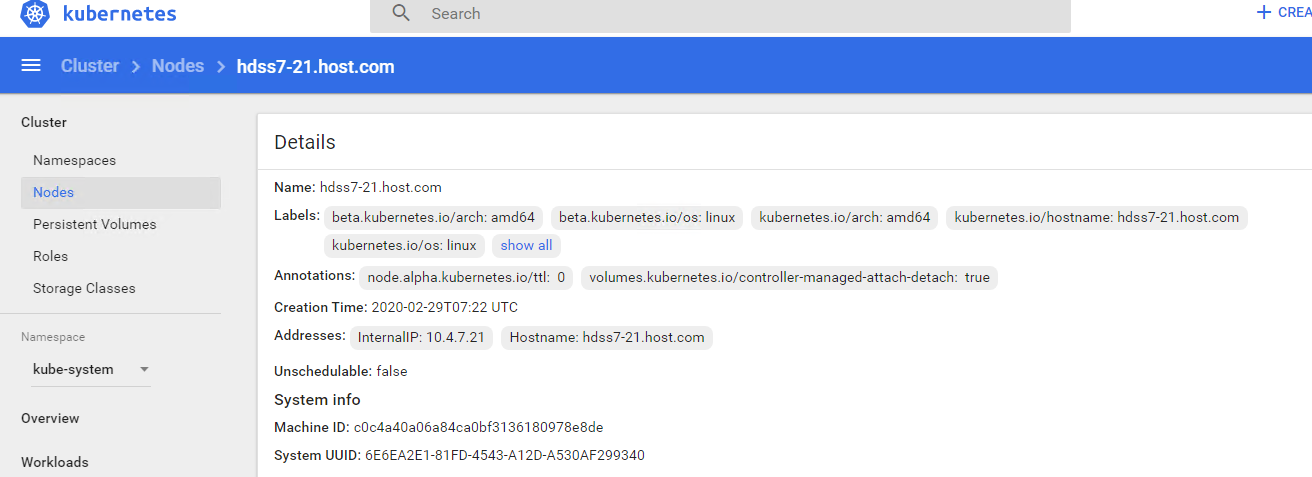Click the kubernetes.io/hostname label chip
The height and width of the screenshot is (477, 1312).
click(x=1096, y=217)
